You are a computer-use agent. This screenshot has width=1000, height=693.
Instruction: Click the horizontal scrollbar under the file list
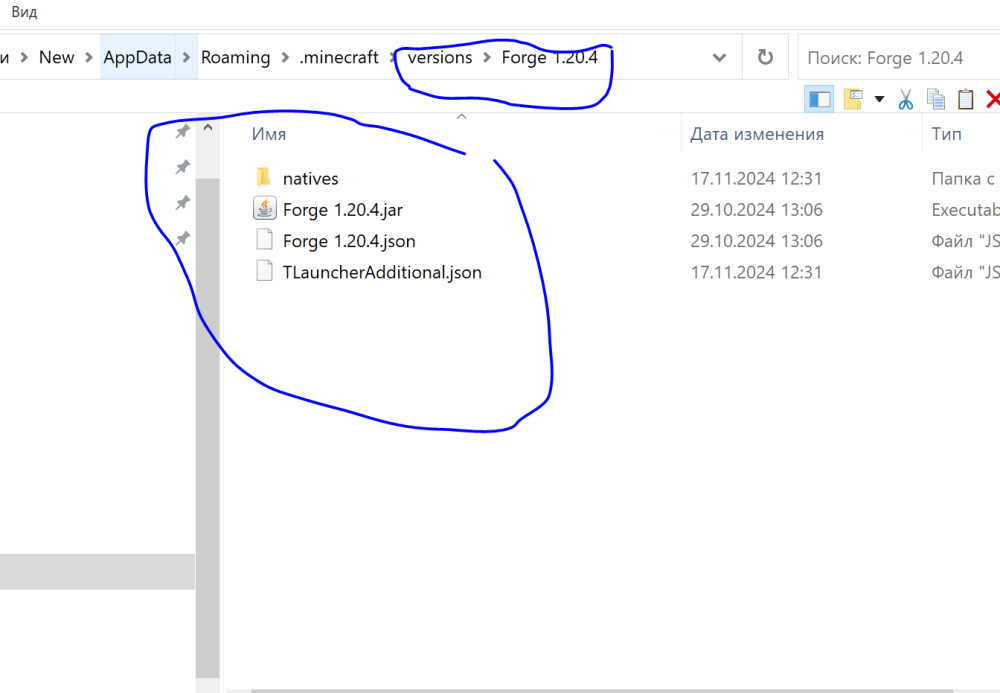602,690
